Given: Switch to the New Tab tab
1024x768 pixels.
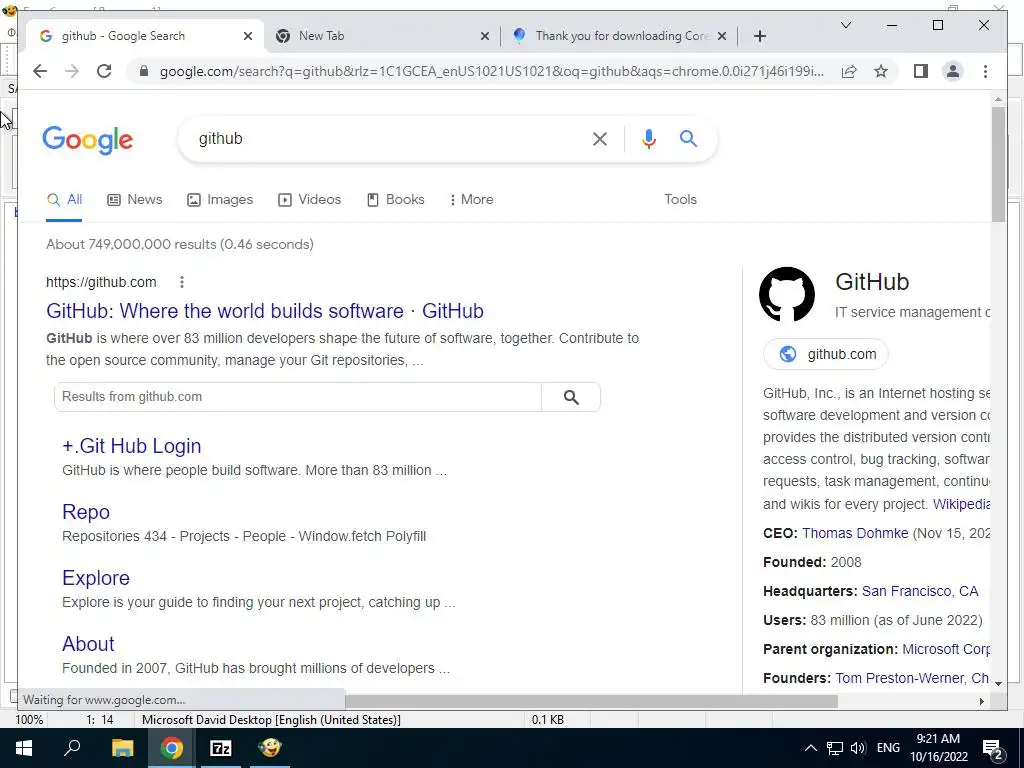Looking at the screenshot, I should 382,36.
